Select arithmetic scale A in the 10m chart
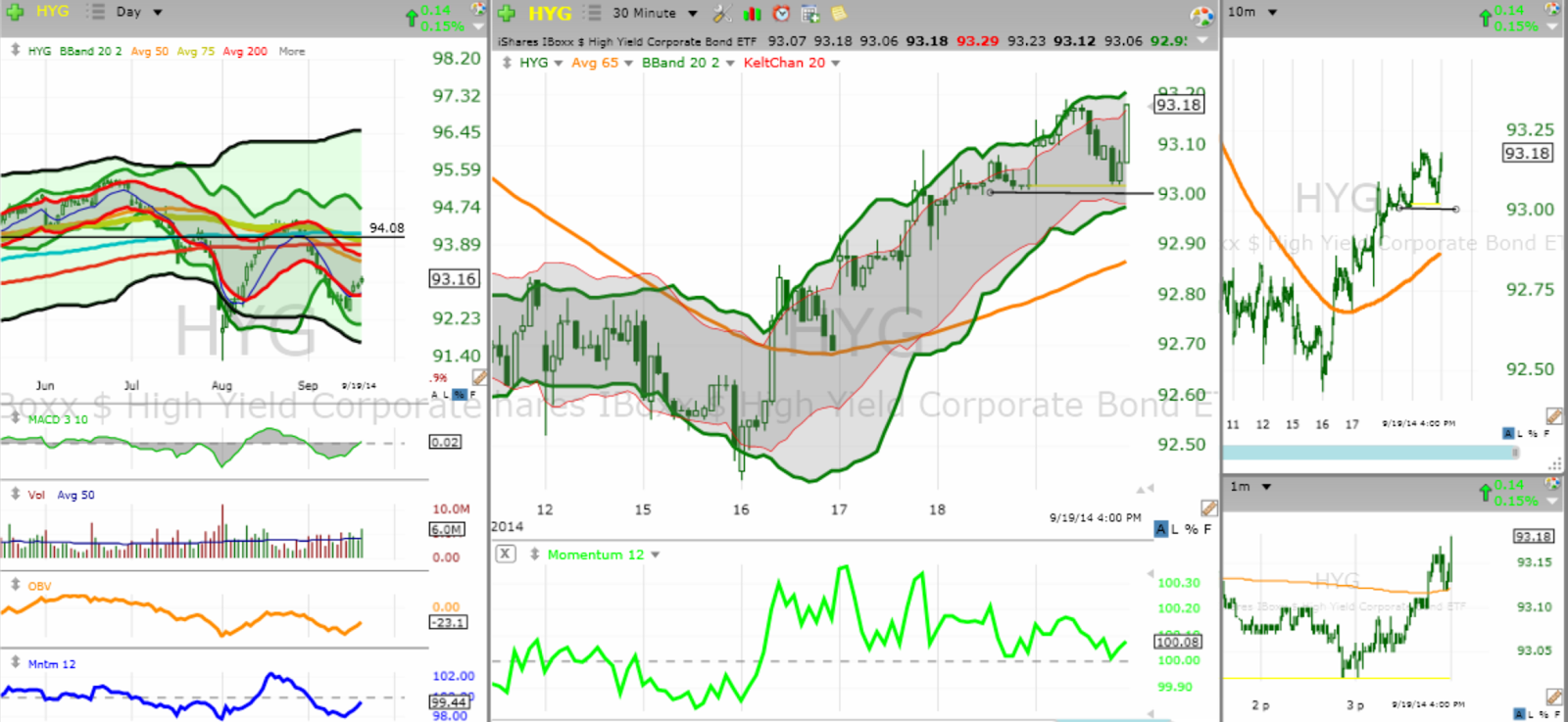This screenshot has width=1568, height=722. tap(1508, 433)
